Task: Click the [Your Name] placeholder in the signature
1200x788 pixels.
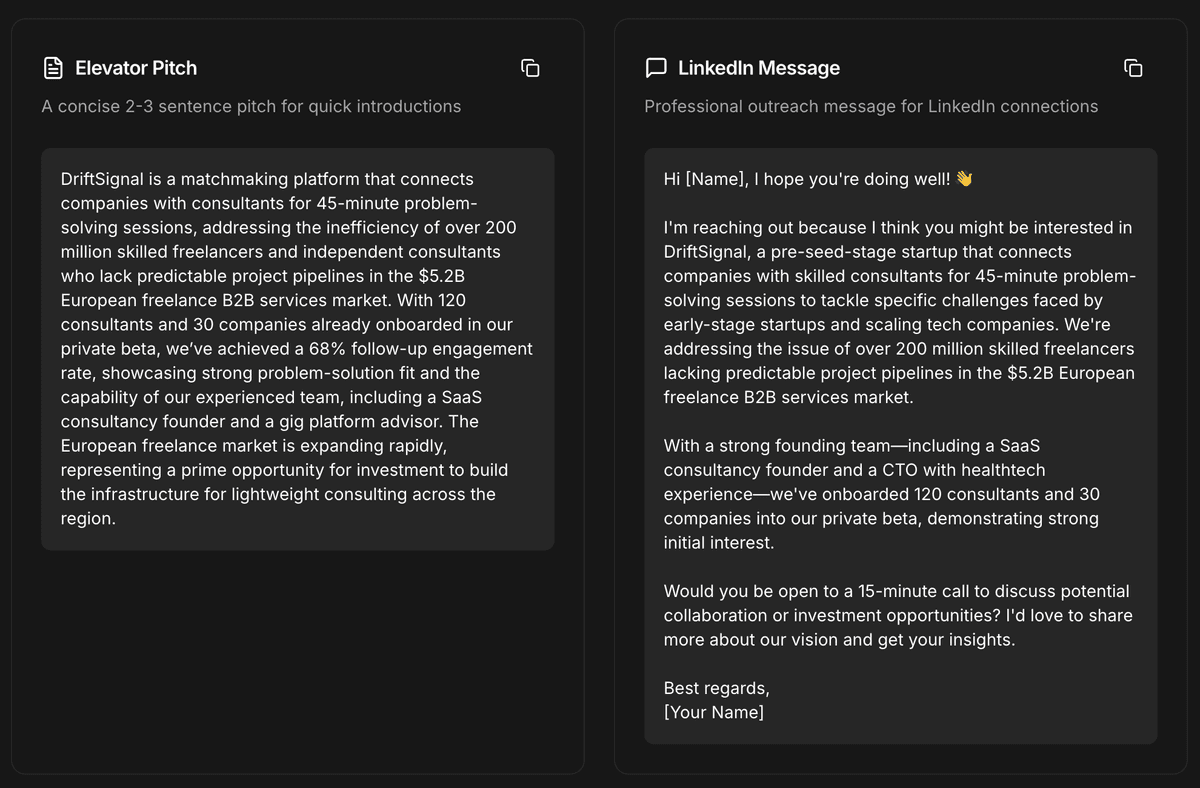Action: [713, 711]
